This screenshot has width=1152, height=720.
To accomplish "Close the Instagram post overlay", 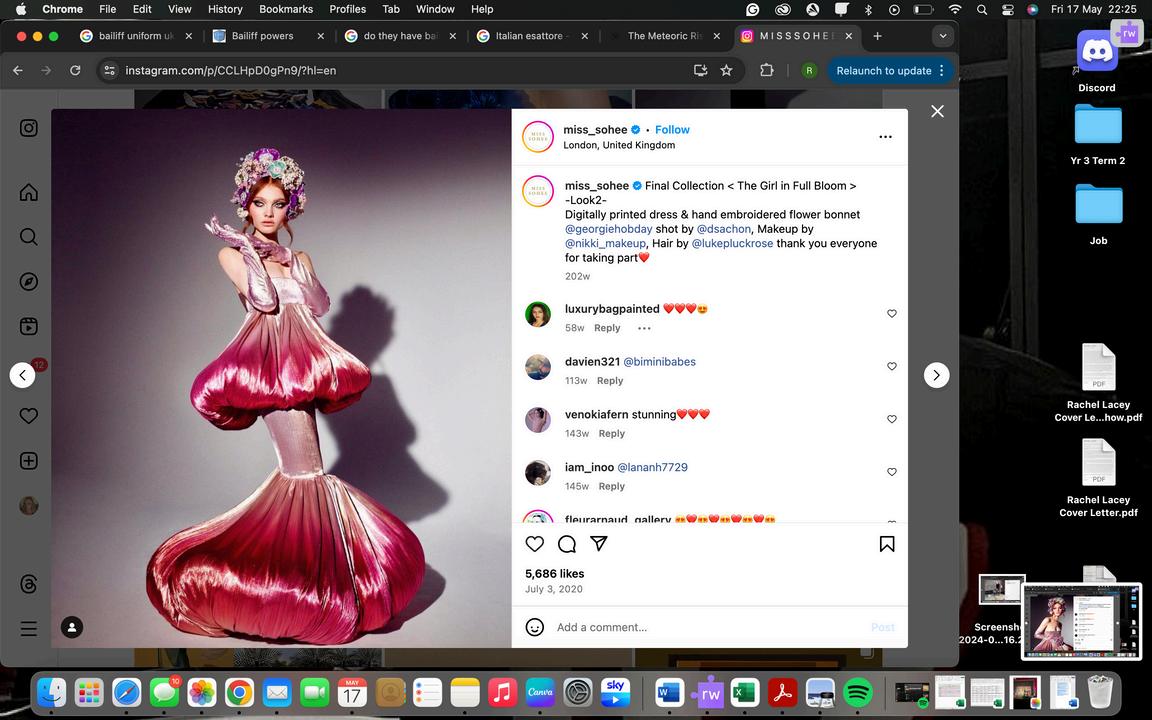I will (937, 111).
